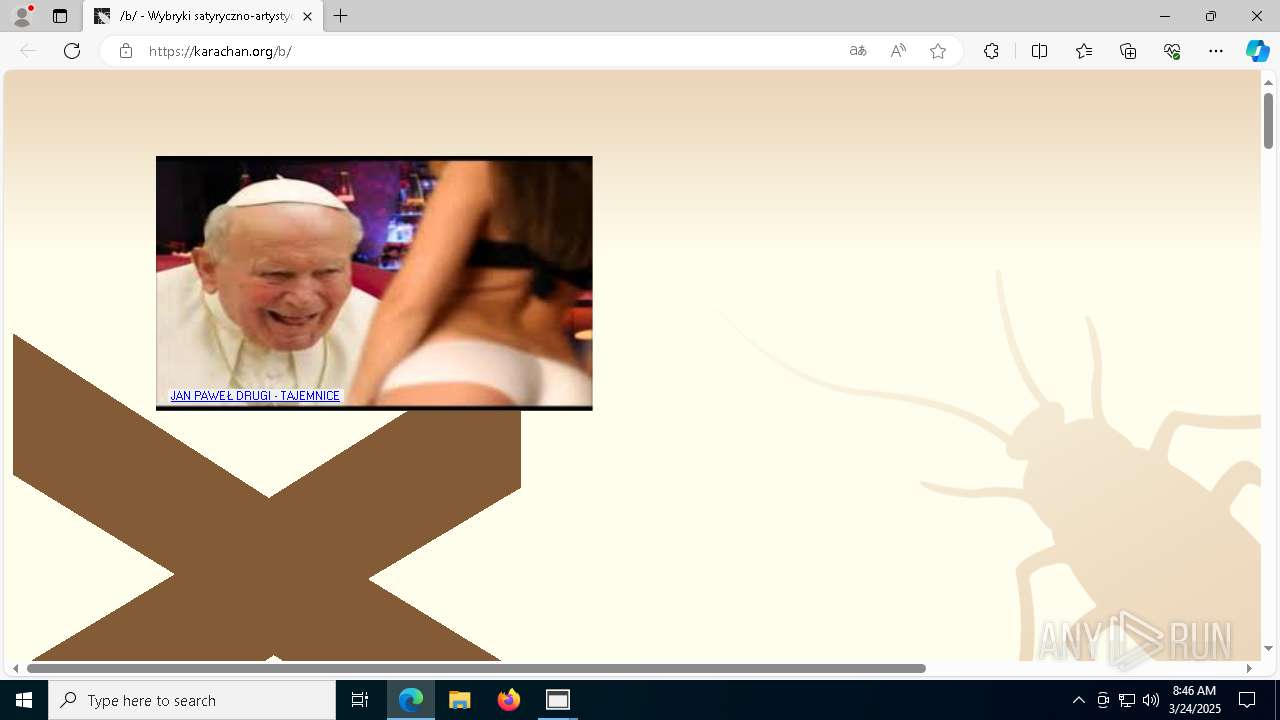This screenshot has height=720, width=1280.
Task: Select the /b/ Wybryki satyryczno-artystyczne tab
Action: click(203, 16)
